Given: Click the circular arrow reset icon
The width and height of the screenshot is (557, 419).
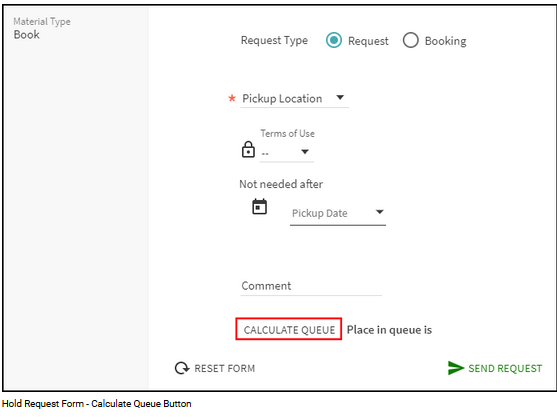Looking at the screenshot, I should [x=182, y=368].
